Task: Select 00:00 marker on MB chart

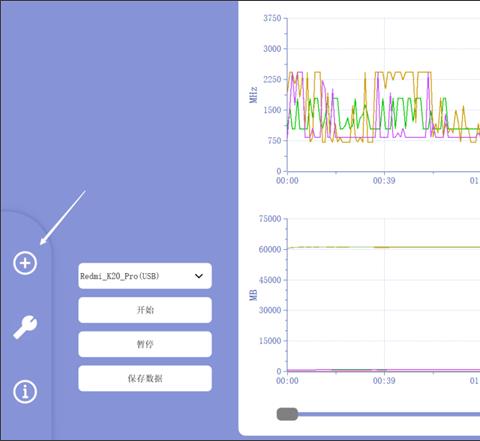Action: coord(287,381)
